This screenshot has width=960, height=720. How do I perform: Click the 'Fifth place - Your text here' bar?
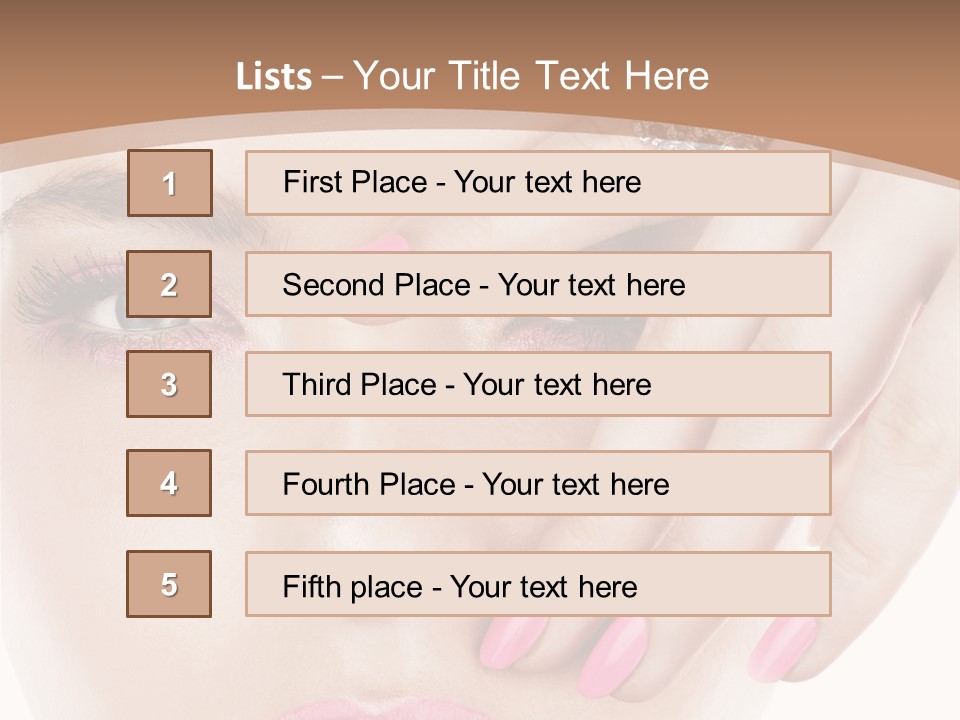tap(538, 584)
